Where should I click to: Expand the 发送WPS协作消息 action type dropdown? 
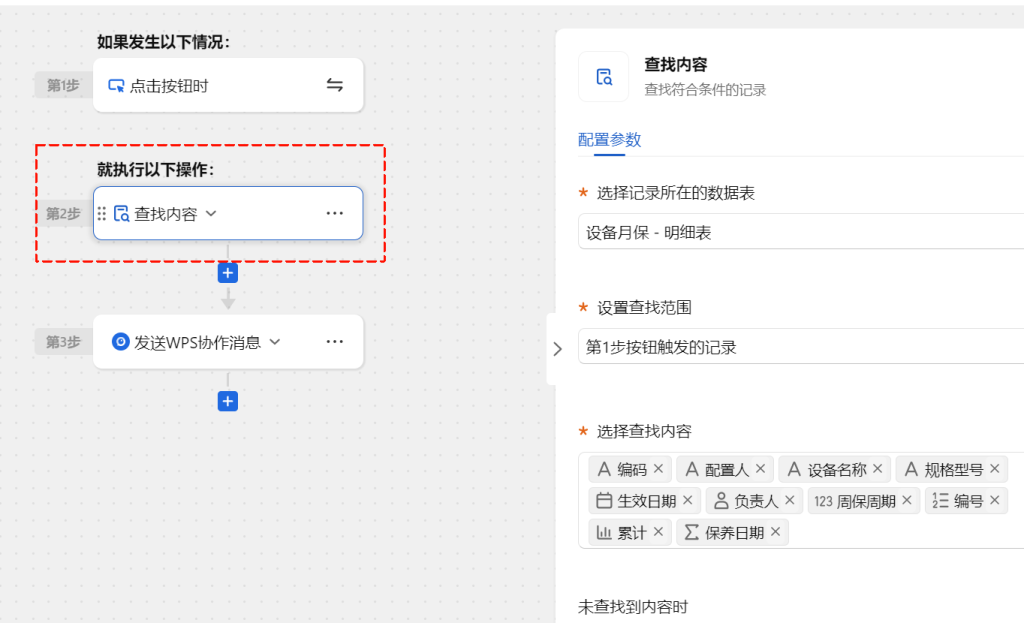coord(275,342)
